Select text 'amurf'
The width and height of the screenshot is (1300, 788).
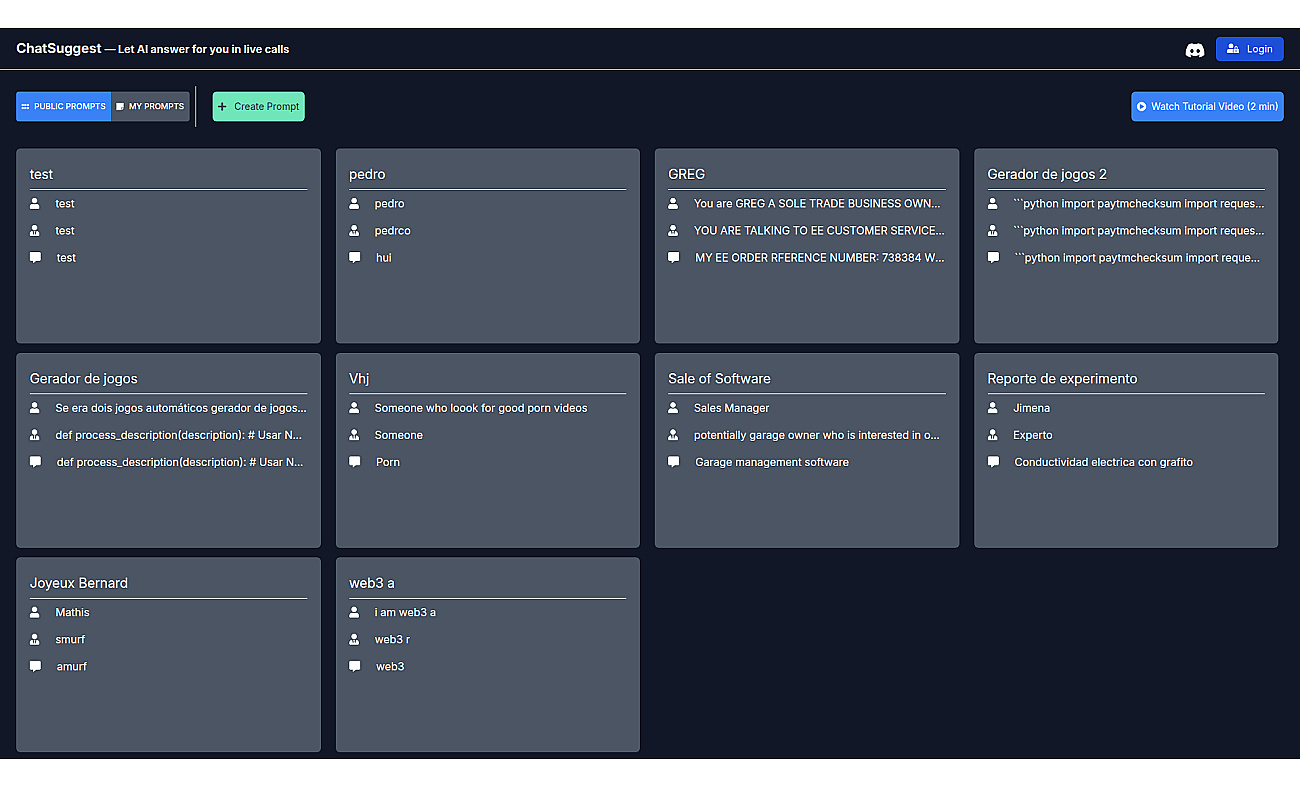click(71, 666)
